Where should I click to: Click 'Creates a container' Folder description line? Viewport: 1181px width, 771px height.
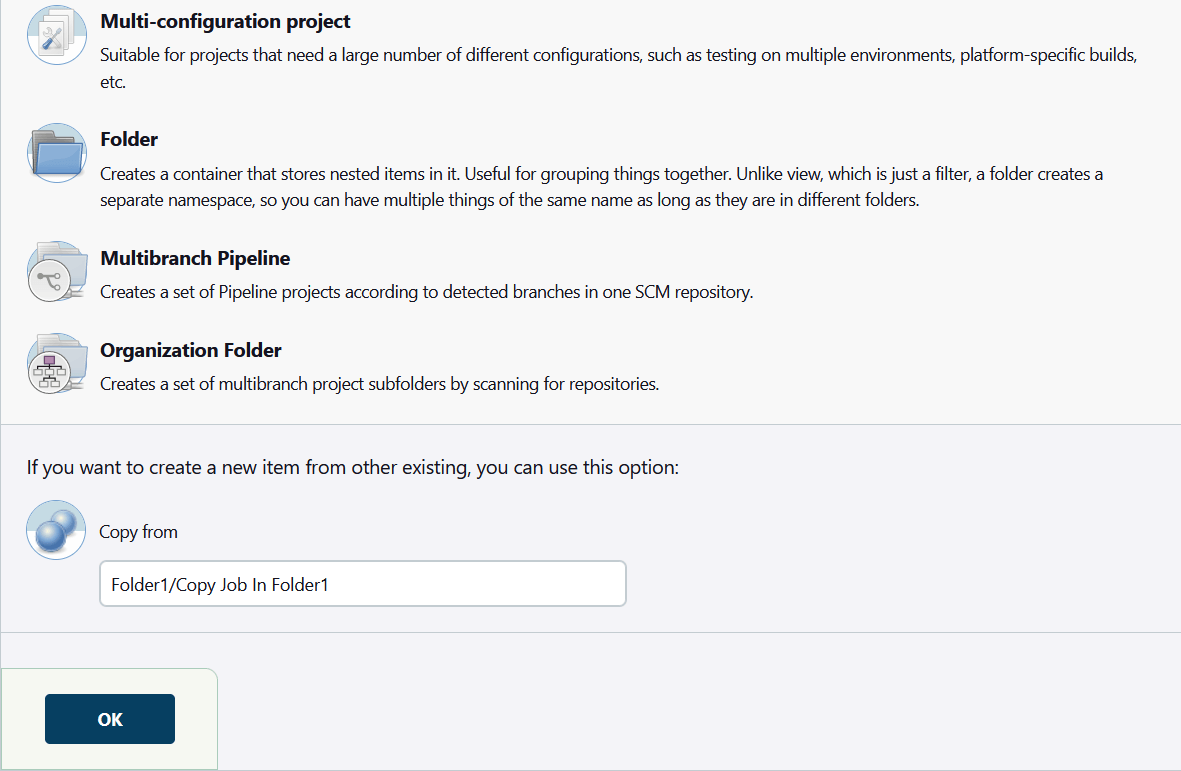tap(600, 174)
